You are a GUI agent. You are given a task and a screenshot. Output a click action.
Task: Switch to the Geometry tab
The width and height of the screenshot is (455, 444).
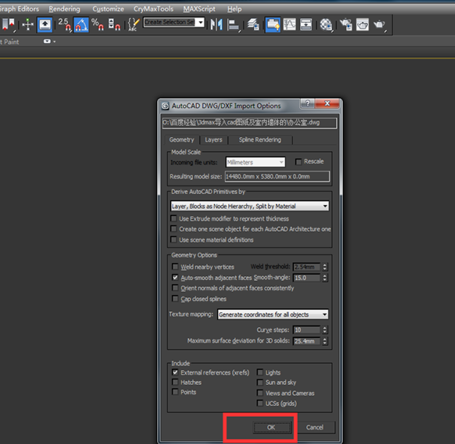click(x=181, y=140)
